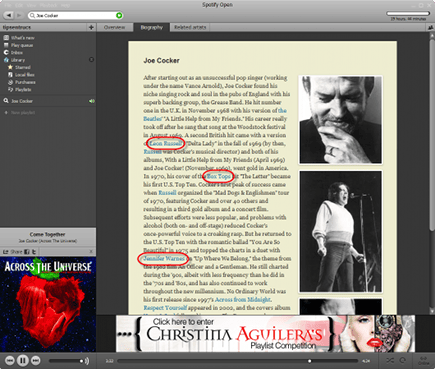Toggle shuffle mode
Viewport: 435px width, 369px height.
[x=390, y=361]
